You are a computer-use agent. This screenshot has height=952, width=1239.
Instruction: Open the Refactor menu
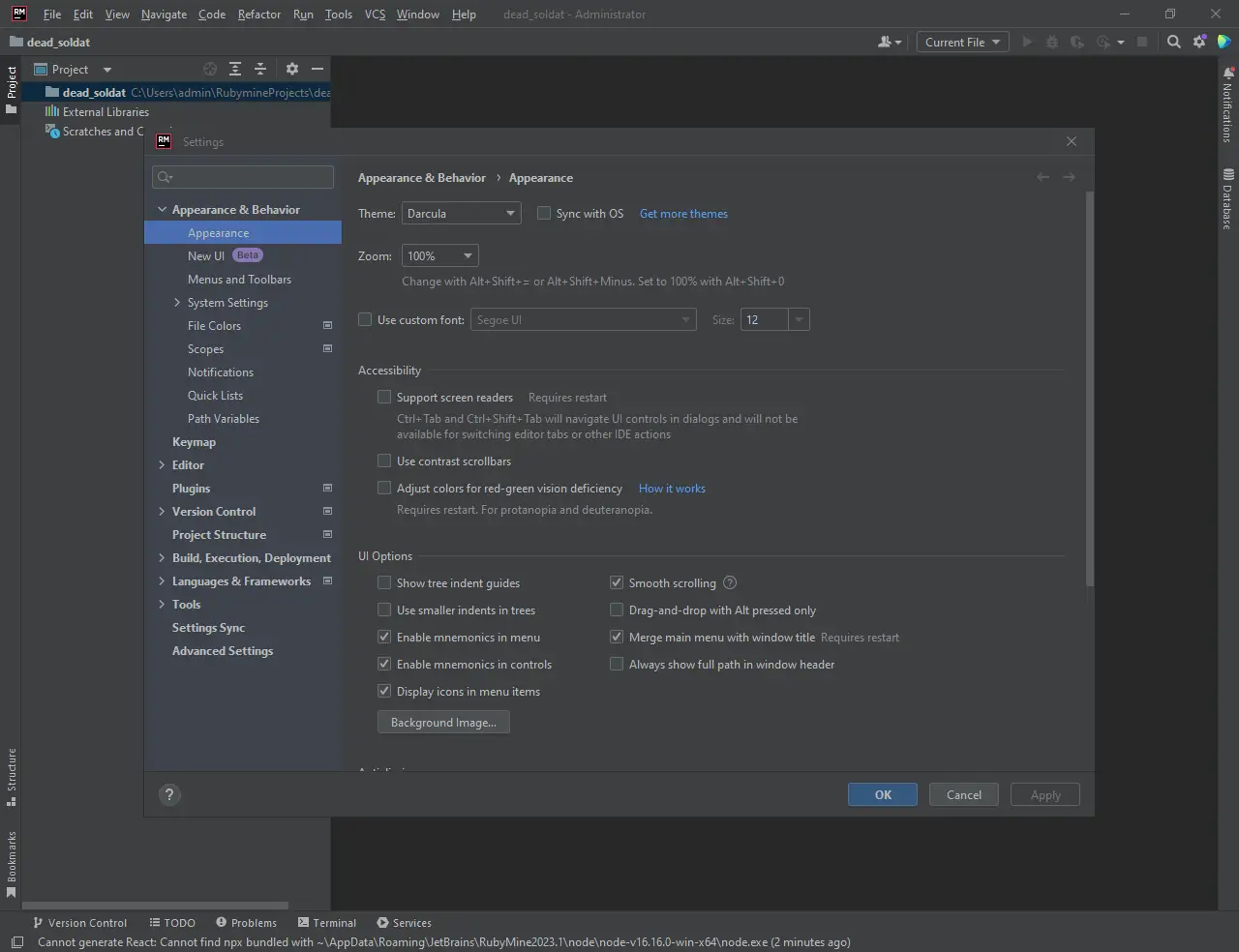pyautogui.click(x=258, y=15)
